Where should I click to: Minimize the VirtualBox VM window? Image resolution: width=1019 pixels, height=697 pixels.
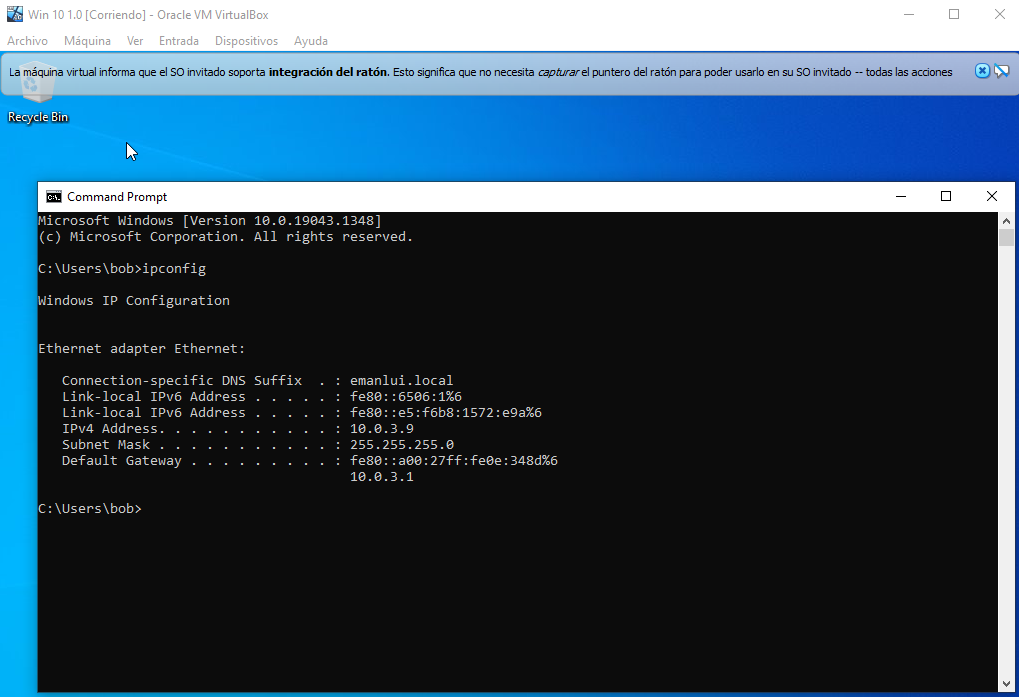pyautogui.click(x=909, y=15)
